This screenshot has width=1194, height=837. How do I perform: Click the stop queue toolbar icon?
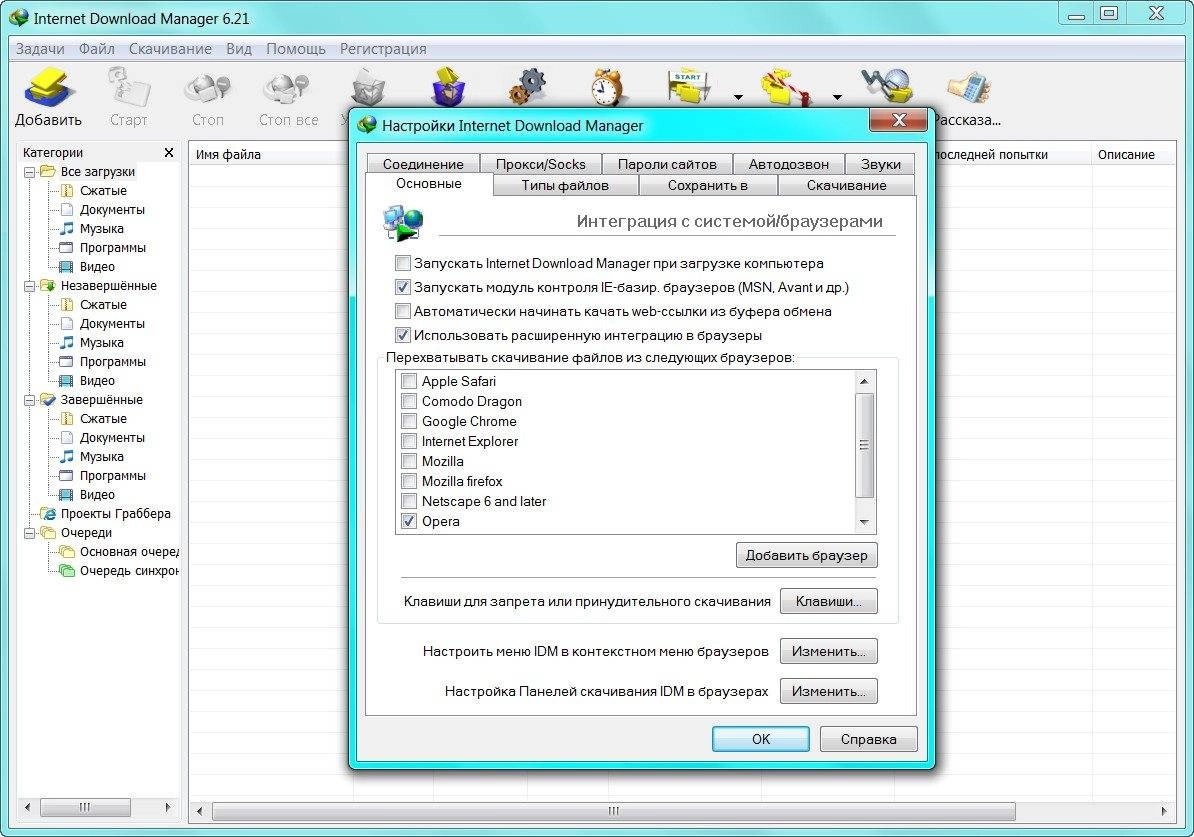[787, 87]
